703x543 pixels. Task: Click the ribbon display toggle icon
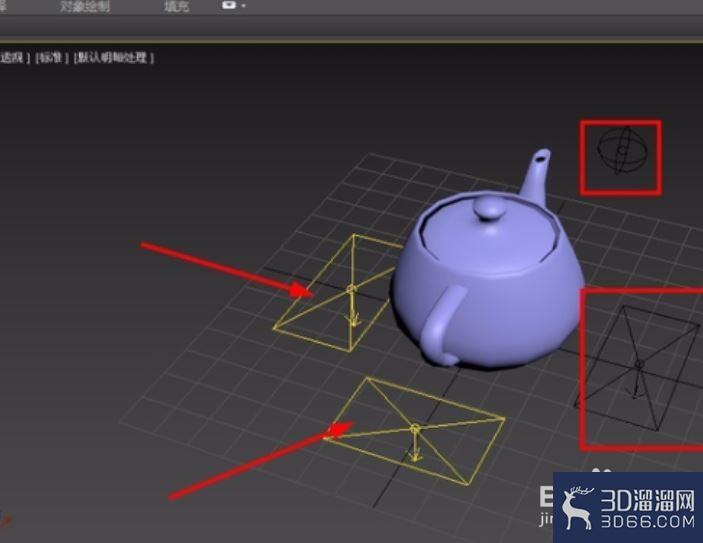click(x=229, y=5)
